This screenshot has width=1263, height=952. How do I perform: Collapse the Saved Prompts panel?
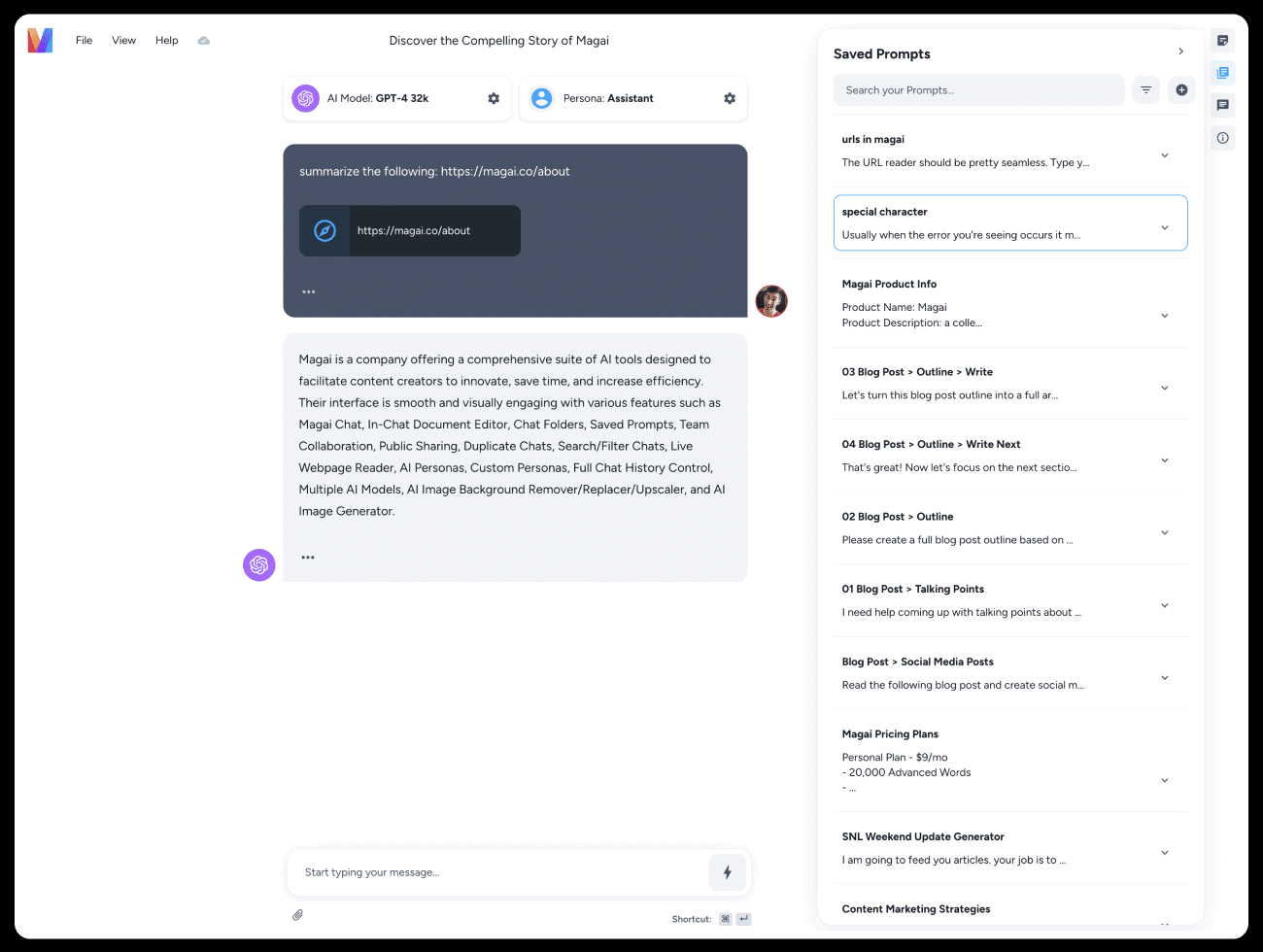(x=1180, y=51)
